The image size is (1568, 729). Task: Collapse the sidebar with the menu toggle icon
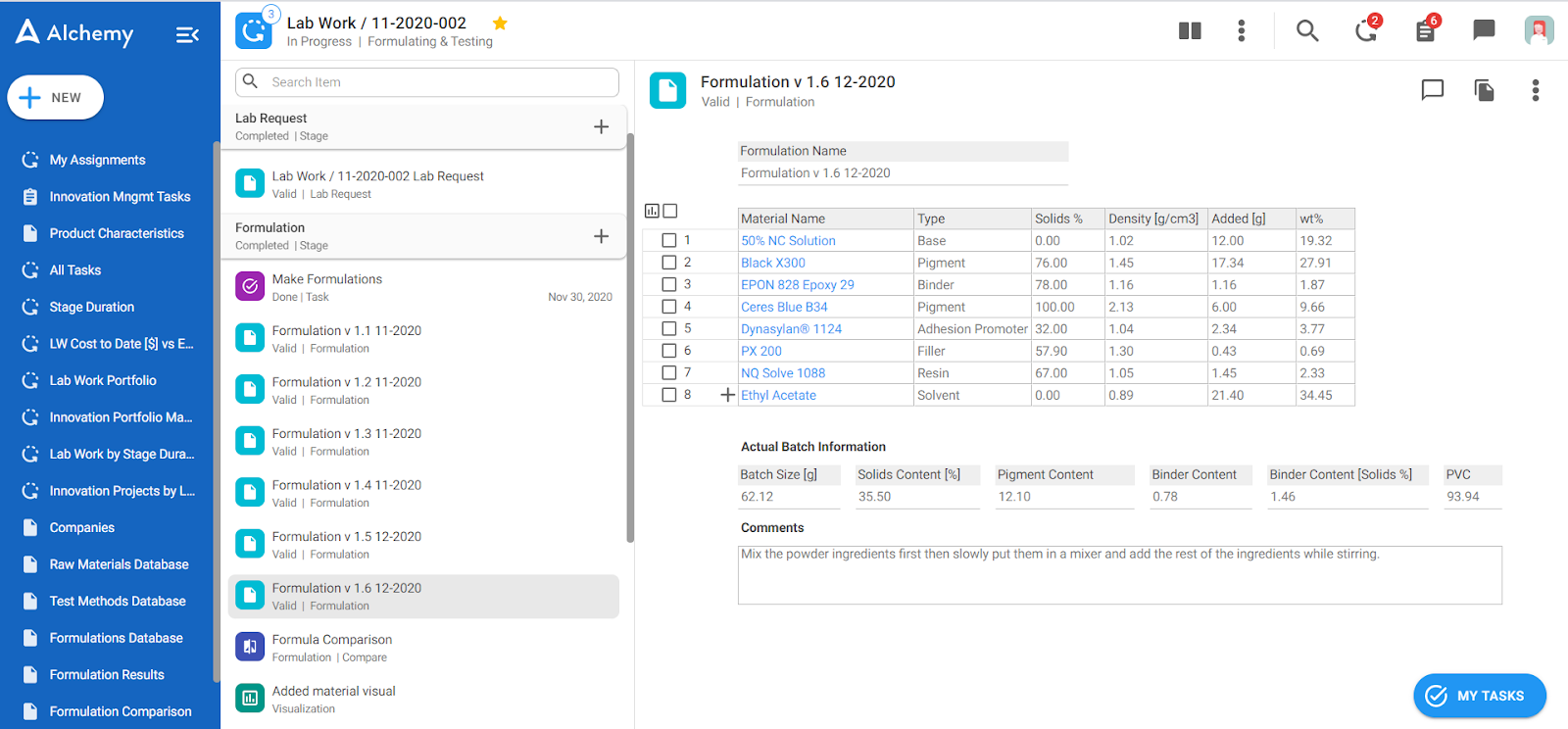pos(187,35)
